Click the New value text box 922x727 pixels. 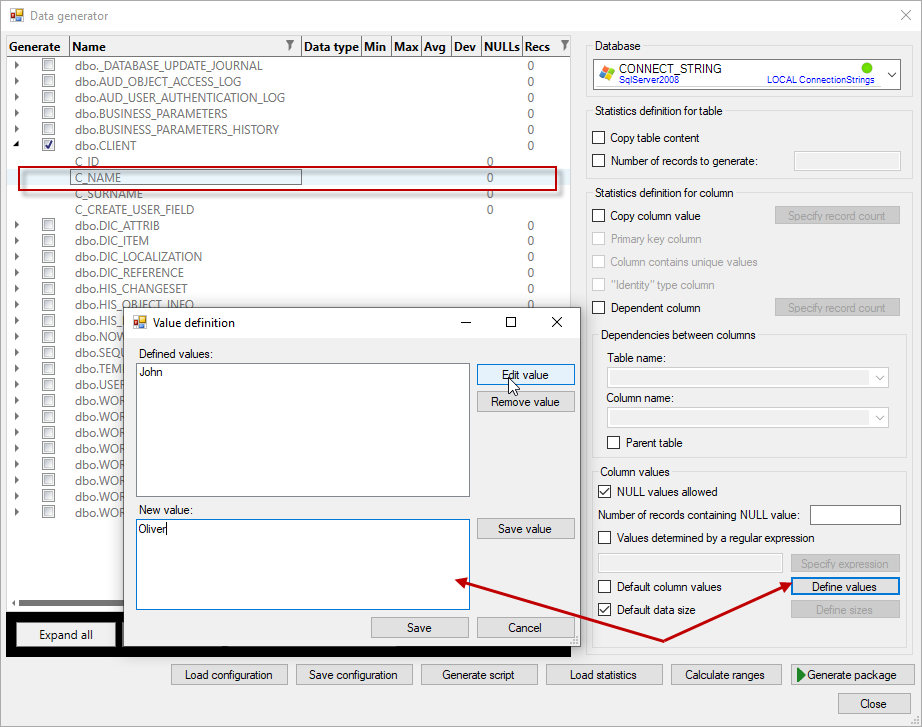pyautogui.click(x=303, y=564)
